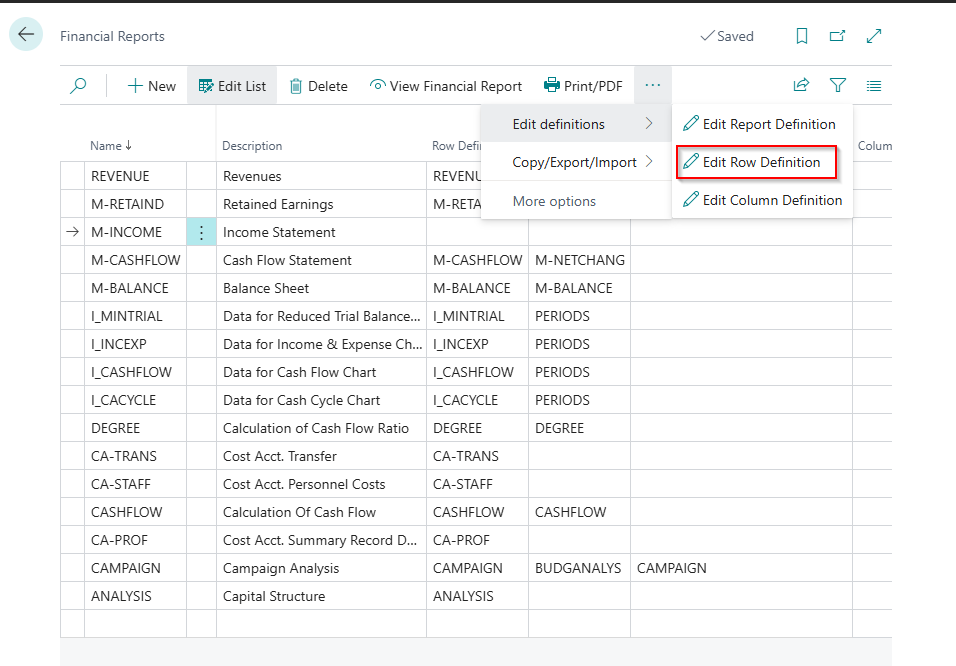This screenshot has height=666, width=956.
Task: Select the REVENUE name cell
Action: (x=135, y=176)
